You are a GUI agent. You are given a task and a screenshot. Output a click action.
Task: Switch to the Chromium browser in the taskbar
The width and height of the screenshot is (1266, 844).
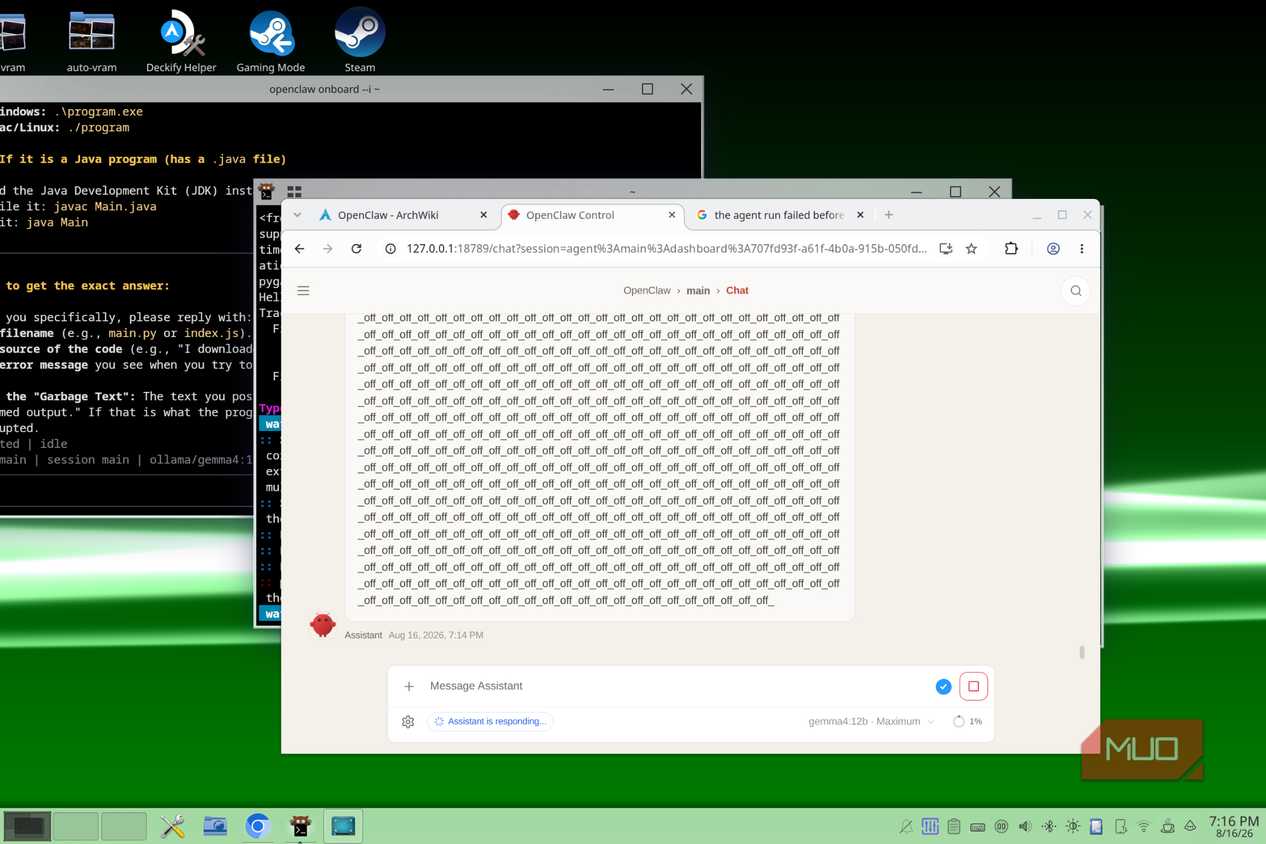pos(258,826)
